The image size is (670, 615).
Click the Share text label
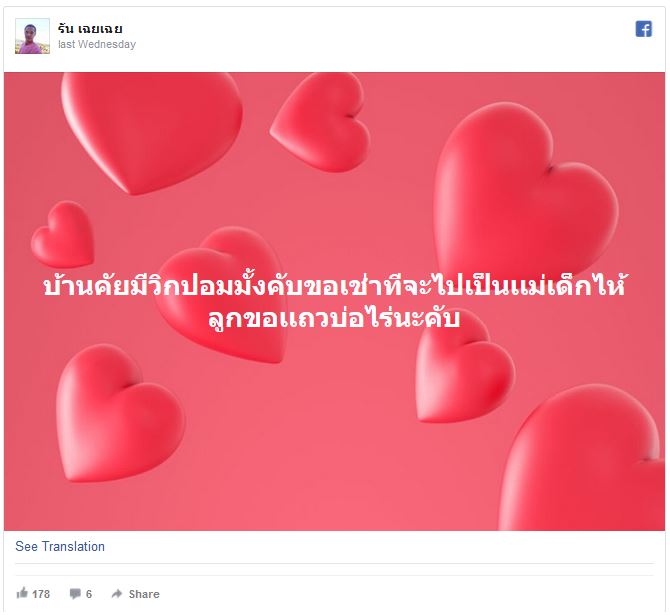click(144, 594)
